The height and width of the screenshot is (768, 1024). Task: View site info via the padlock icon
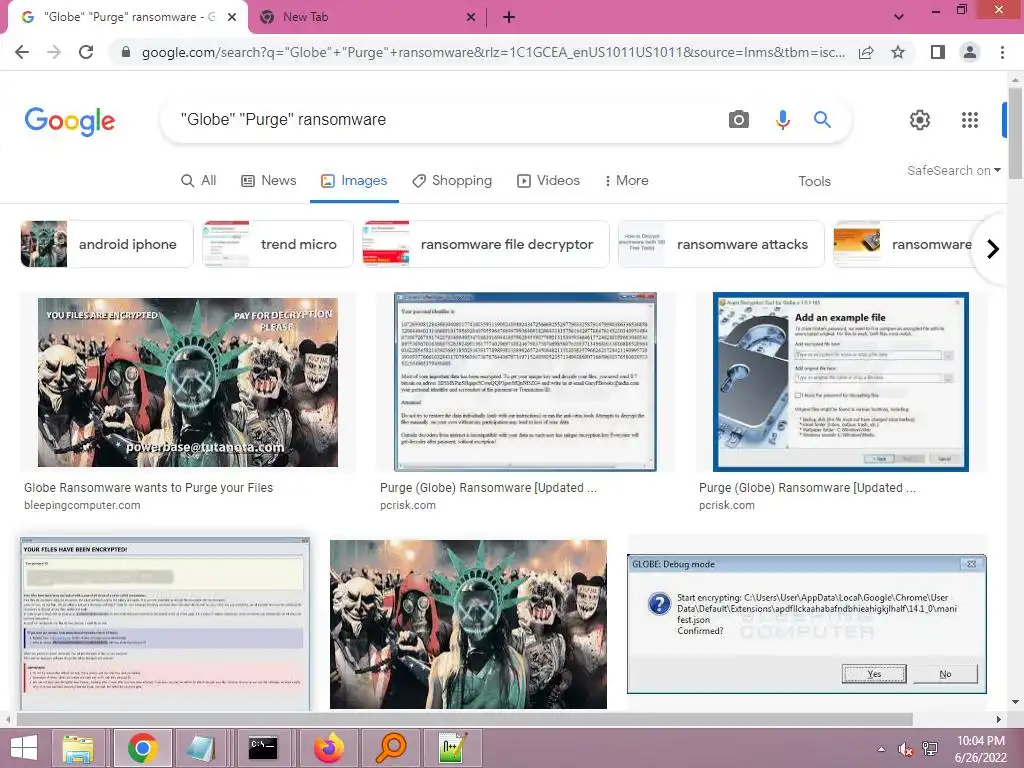point(126,52)
